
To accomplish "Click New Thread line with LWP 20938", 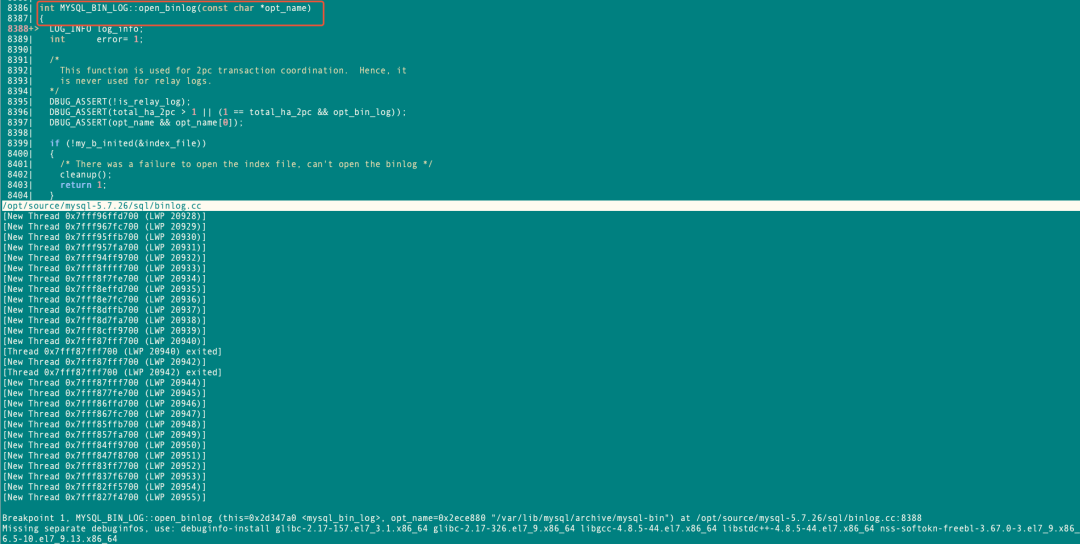I will [x=104, y=320].
